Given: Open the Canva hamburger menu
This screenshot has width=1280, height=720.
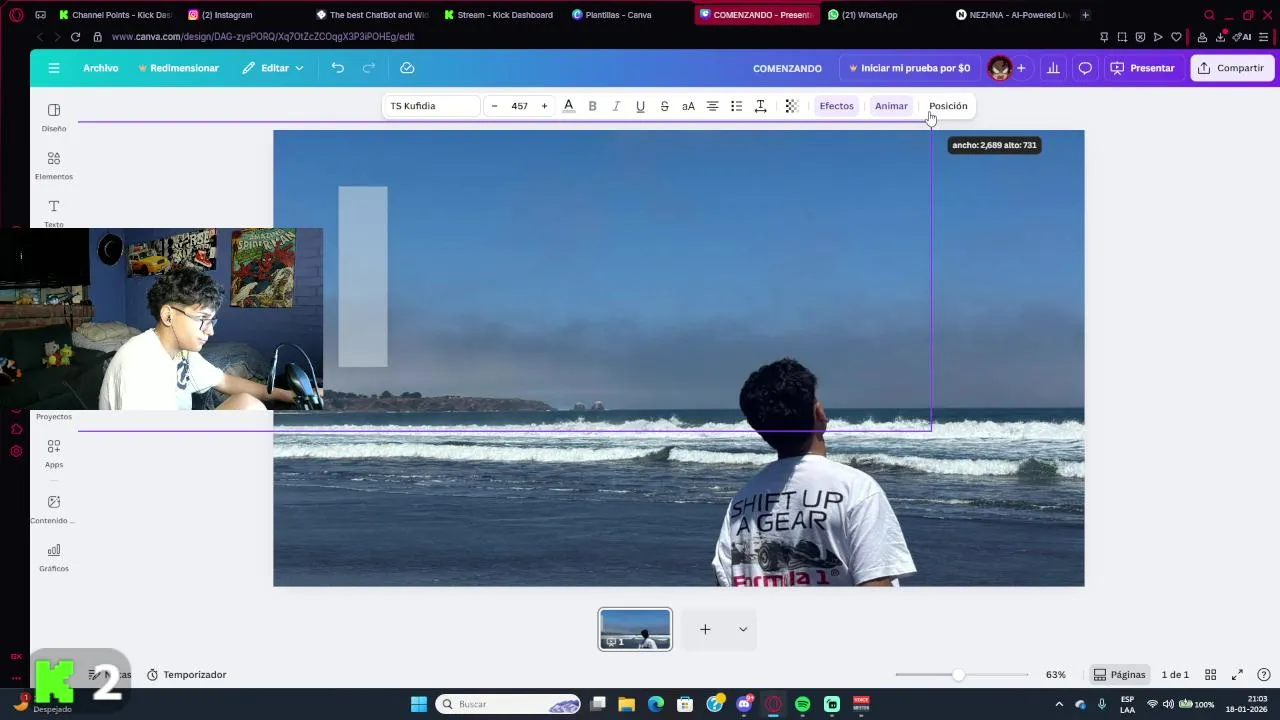Looking at the screenshot, I should click(54, 68).
